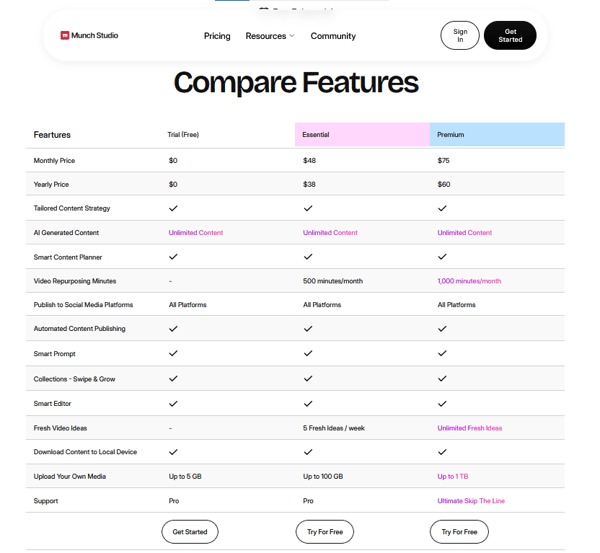Viewport: 600px width, 553px height.
Task: Click Premium checkmark for Automated Content Publishing
Action: [x=442, y=328]
